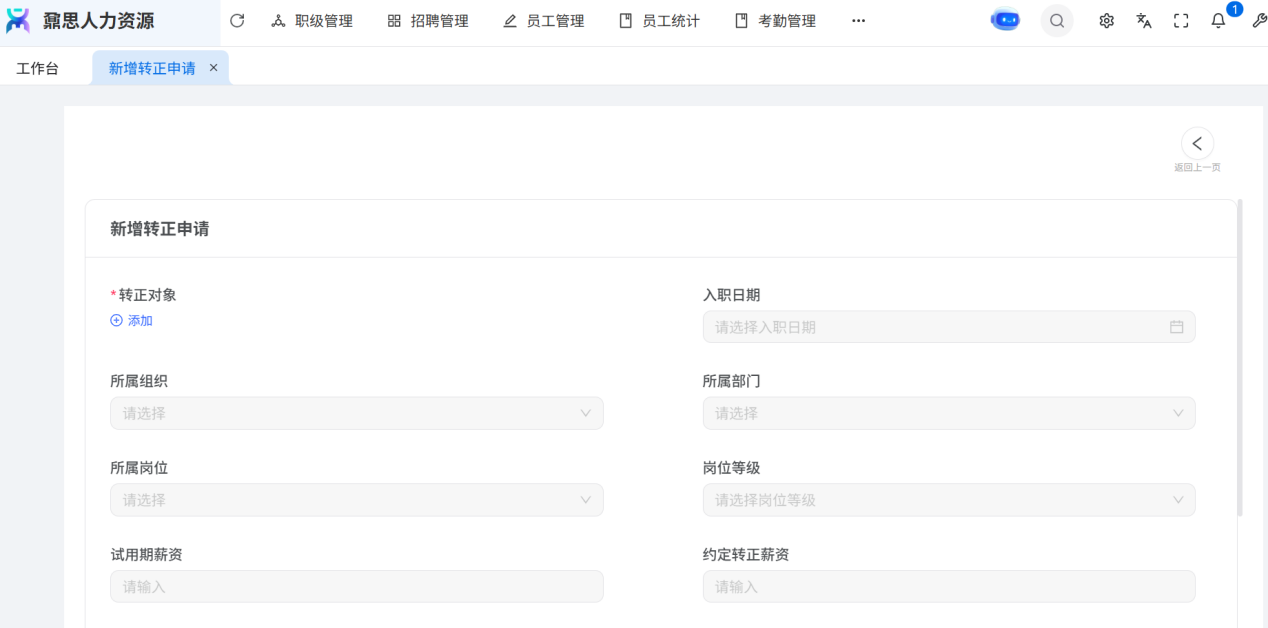1268x628 pixels.
Task: Expand the 所属组织 dropdown
Action: (x=356, y=413)
